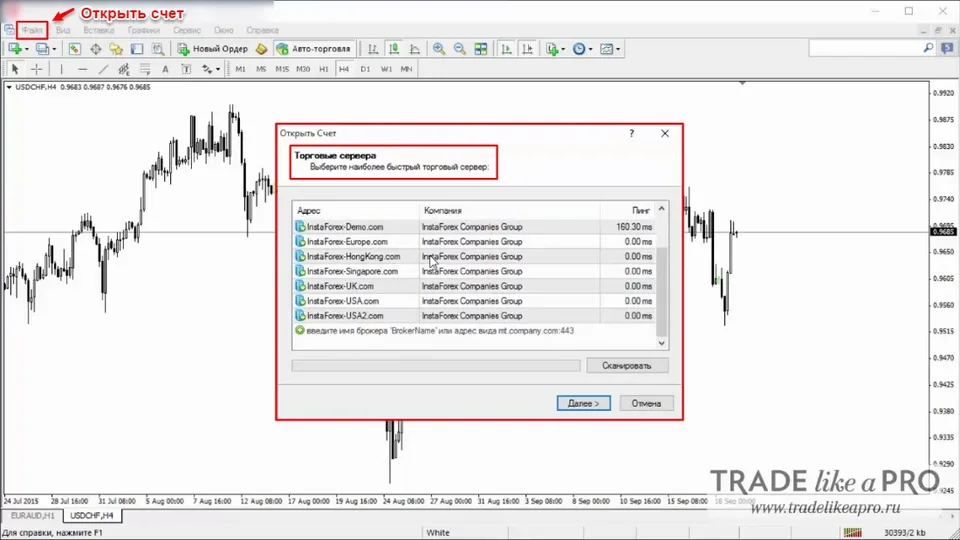Viewport: 960px width, 540px height.
Task: Select the text 'A' tool
Action: point(165,69)
